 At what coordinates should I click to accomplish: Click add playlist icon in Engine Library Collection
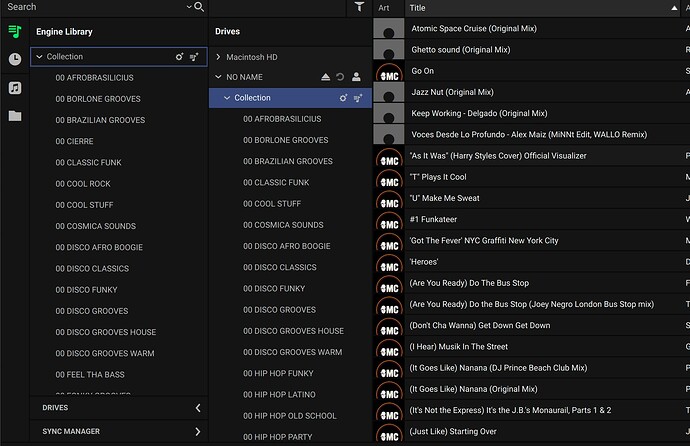pyautogui.click(x=194, y=57)
